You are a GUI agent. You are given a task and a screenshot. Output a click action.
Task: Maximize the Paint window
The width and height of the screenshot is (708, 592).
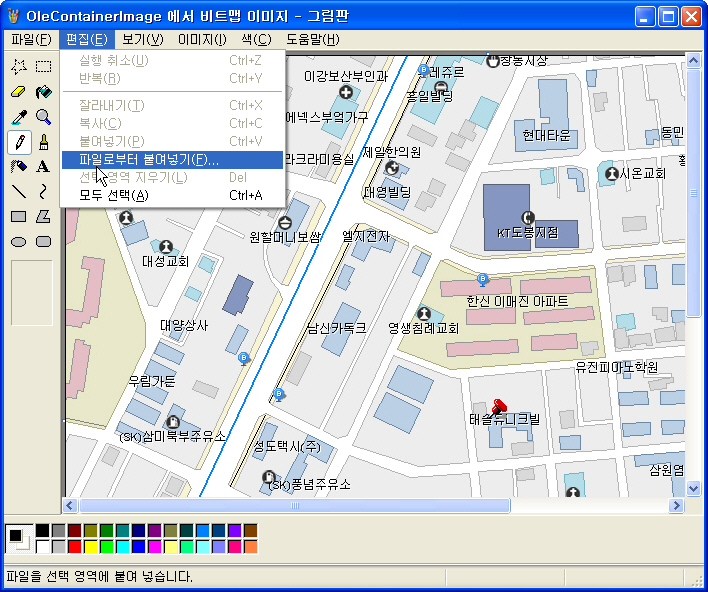pyautogui.click(x=668, y=17)
